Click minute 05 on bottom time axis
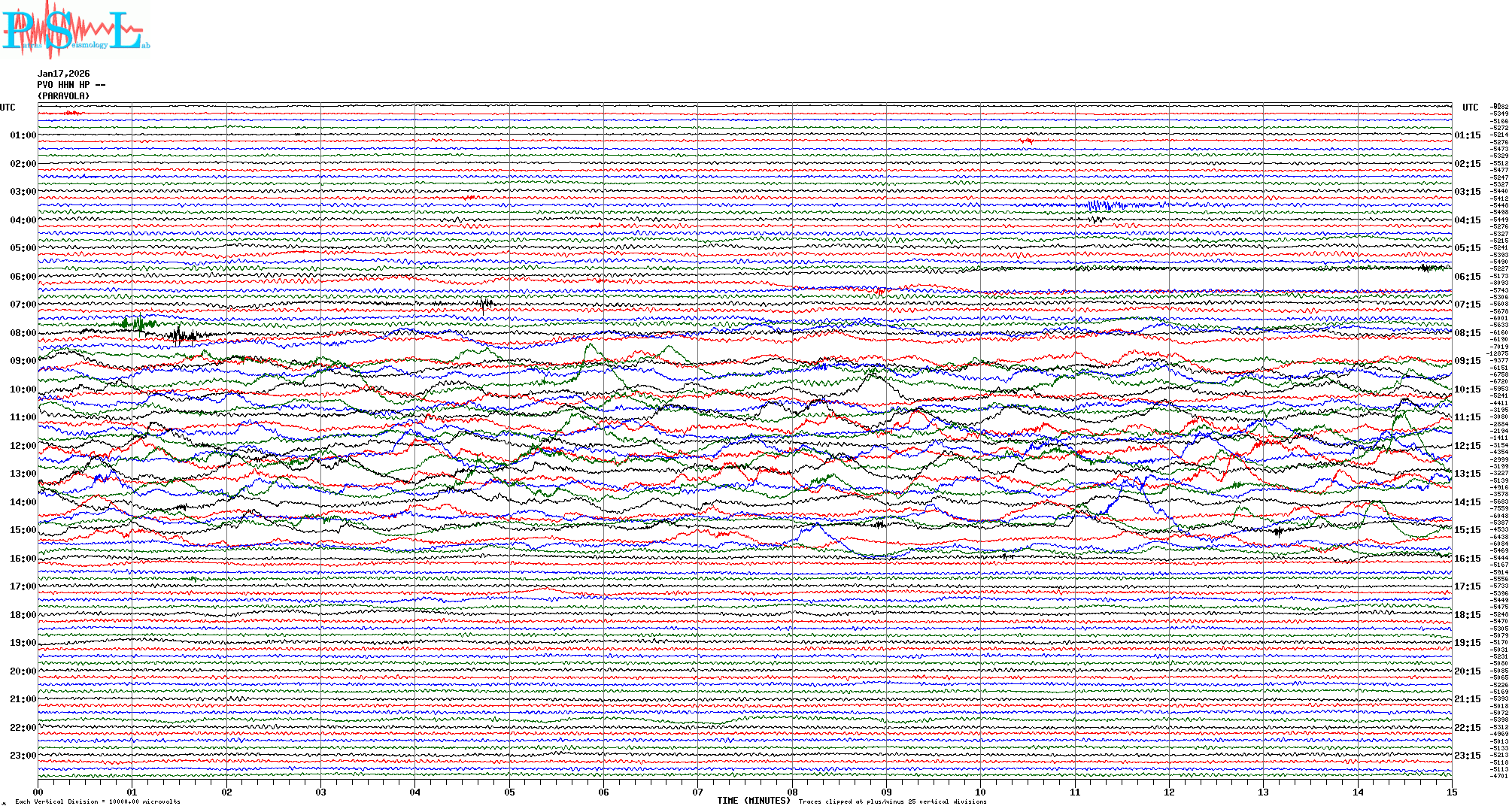The width and height of the screenshot is (1512, 812). (x=509, y=792)
